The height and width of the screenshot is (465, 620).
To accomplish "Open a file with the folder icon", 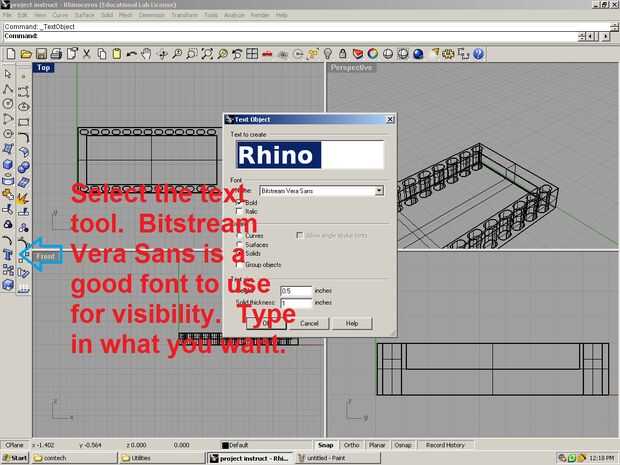I will point(26,54).
